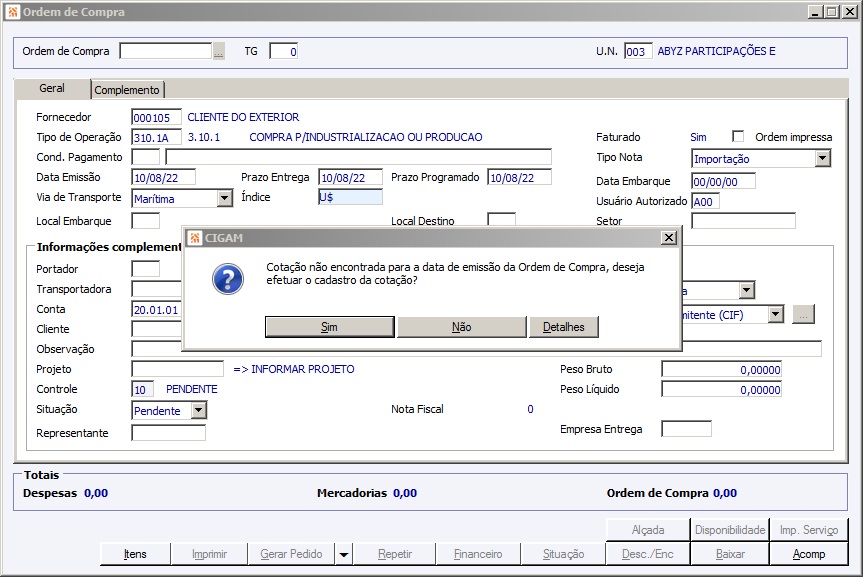Switch to the Complemento tab

[127, 90]
